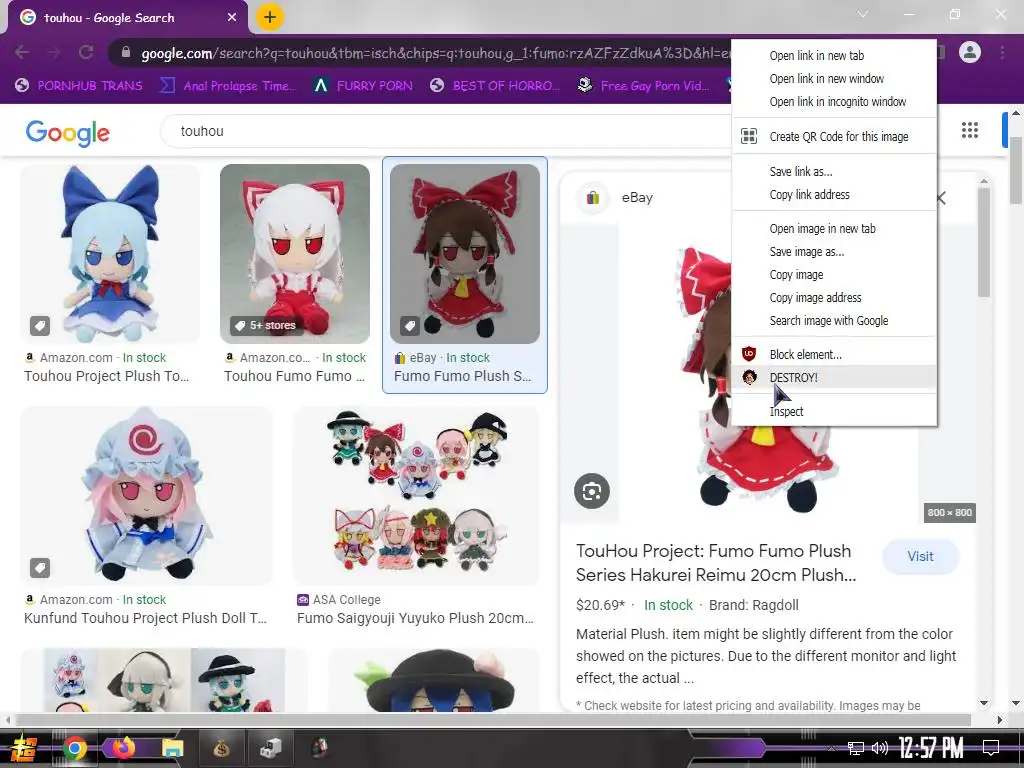The width and height of the screenshot is (1024, 768).
Task: Go back using the back arrow
Action: click(x=22, y=52)
